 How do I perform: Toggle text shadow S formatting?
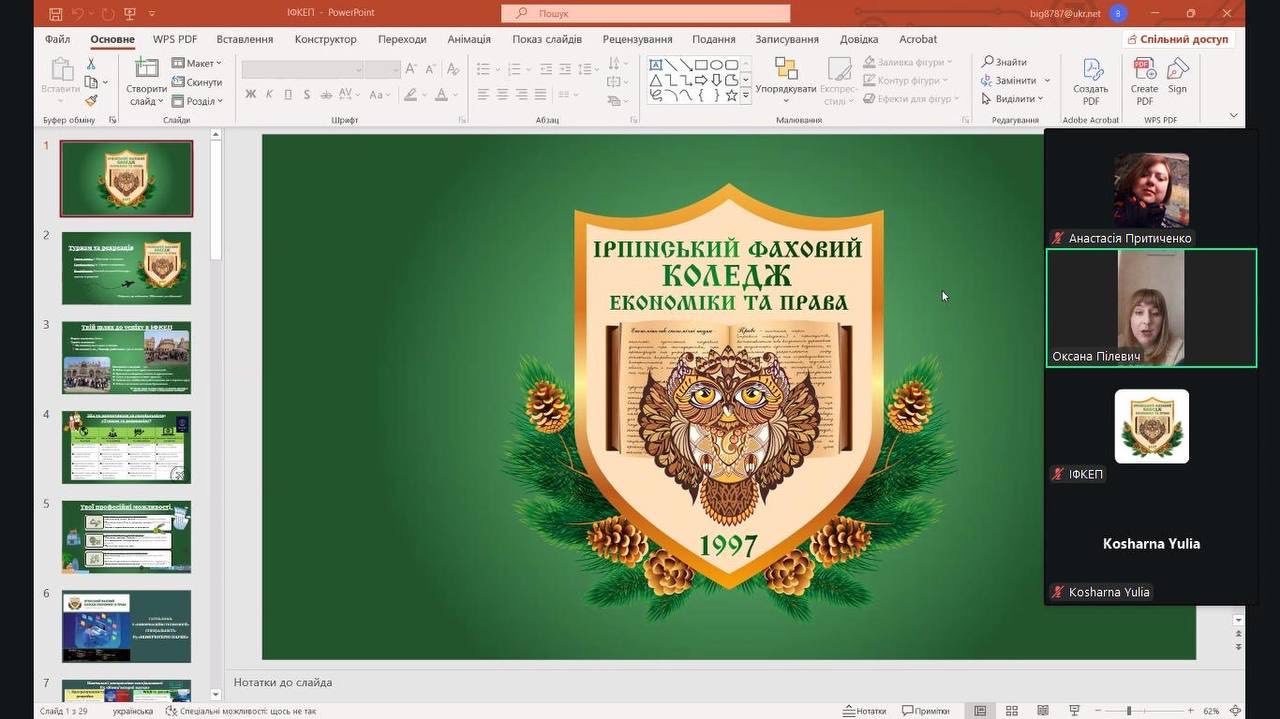306,95
